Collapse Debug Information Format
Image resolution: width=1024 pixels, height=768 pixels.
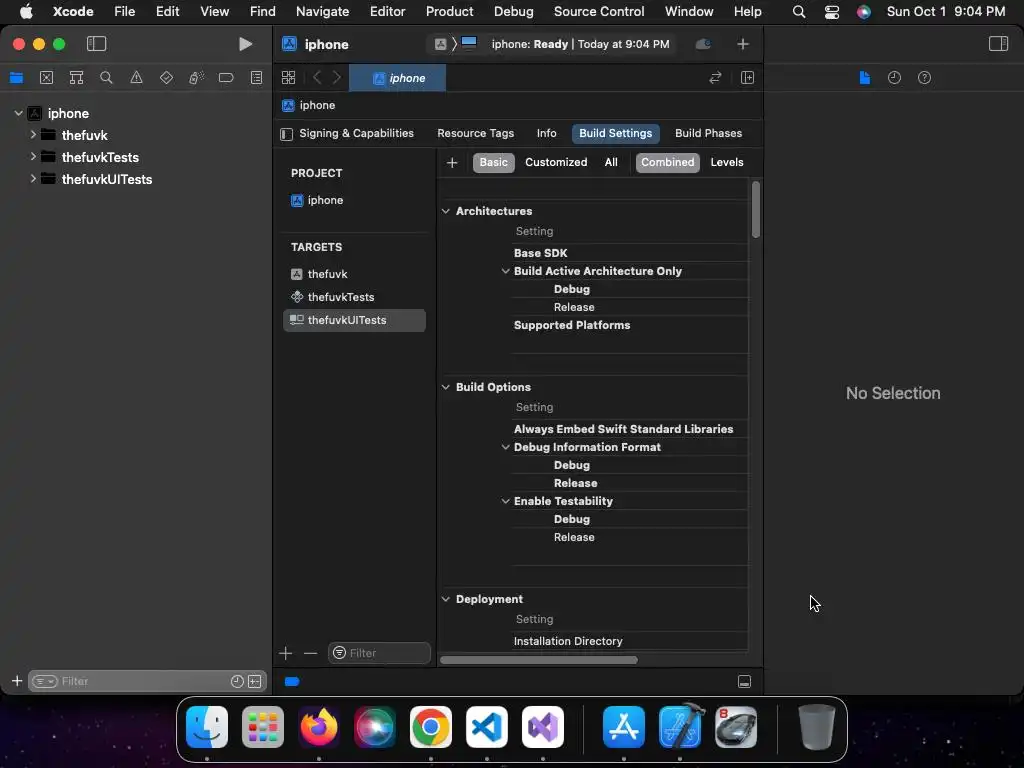[505, 447]
